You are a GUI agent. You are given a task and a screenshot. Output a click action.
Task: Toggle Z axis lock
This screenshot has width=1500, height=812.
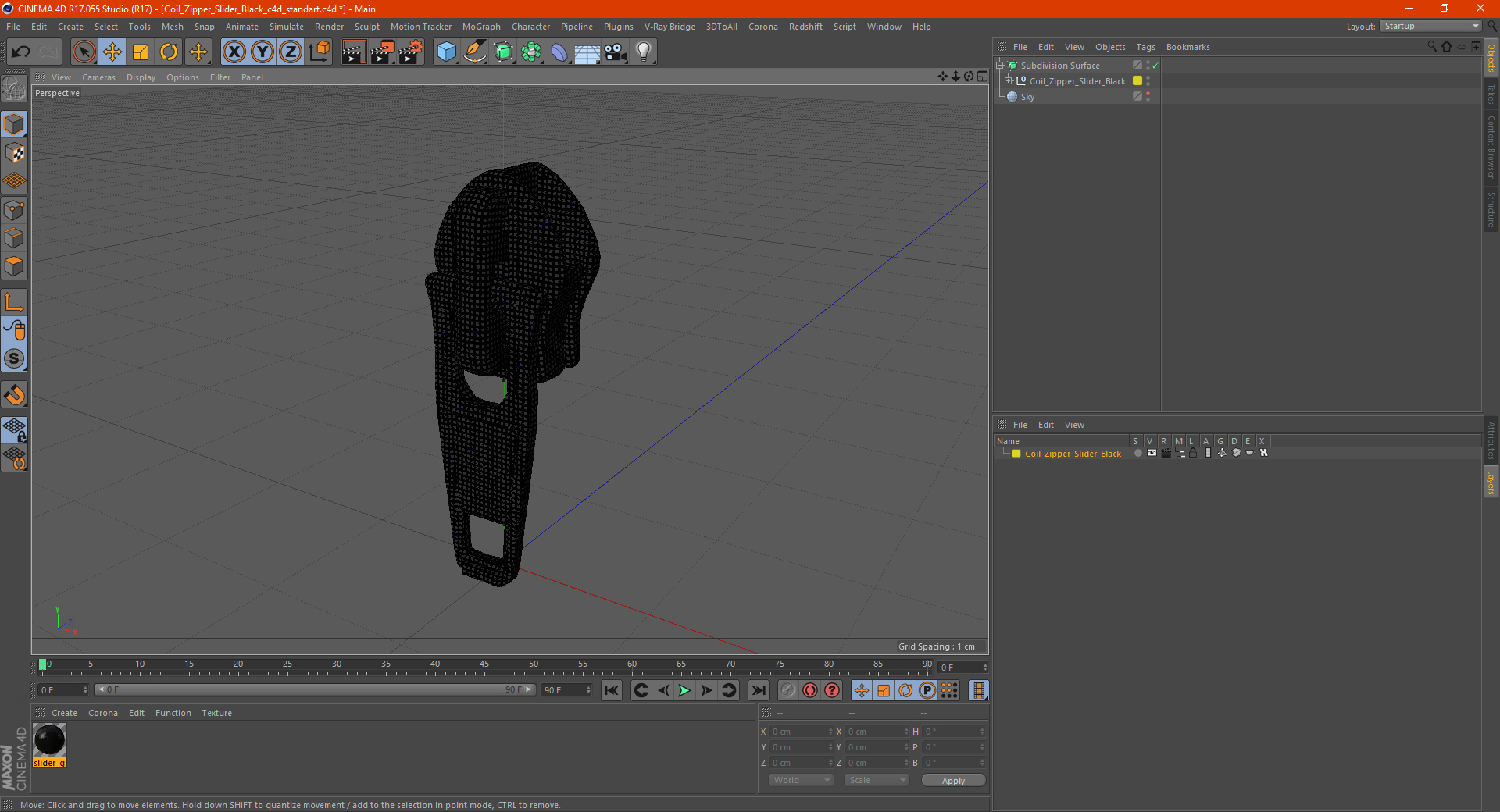coord(291,52)
